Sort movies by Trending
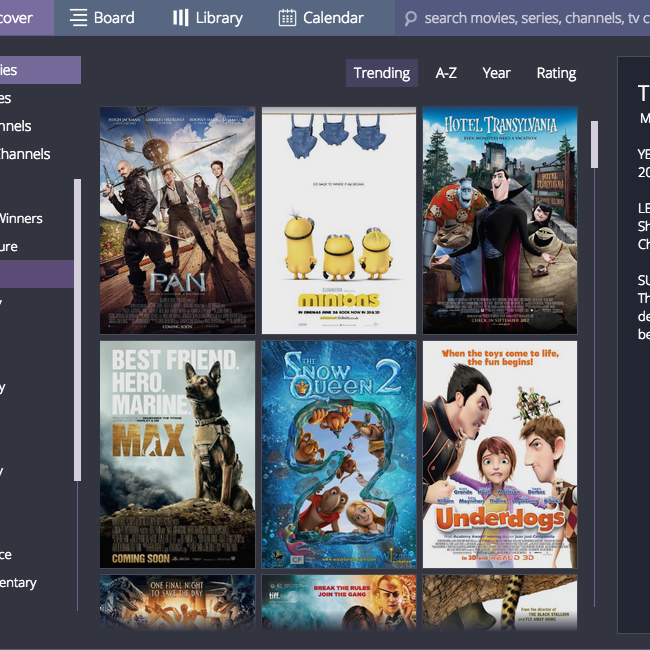The height and width of the screenshot is (650, 650). pos(382,73)
